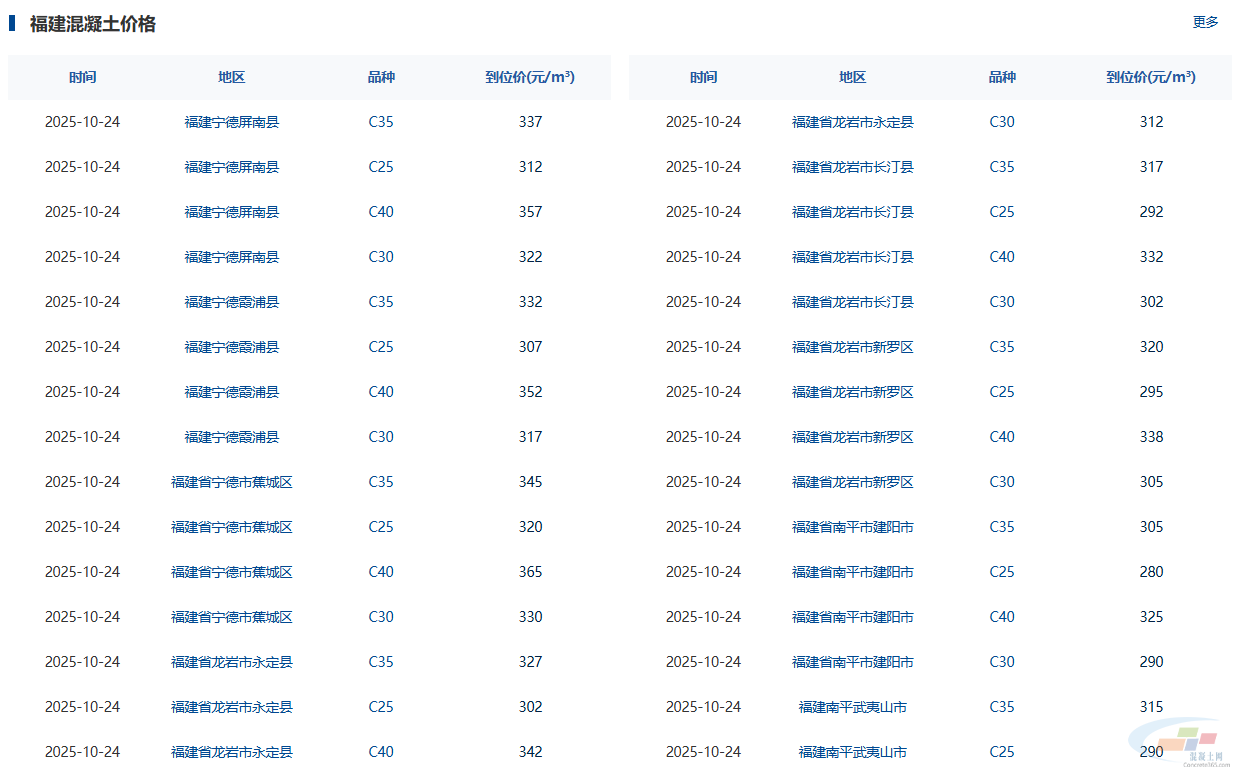Open the 更多 link at top right
1240x778 pixels.
coord(1205,22)
